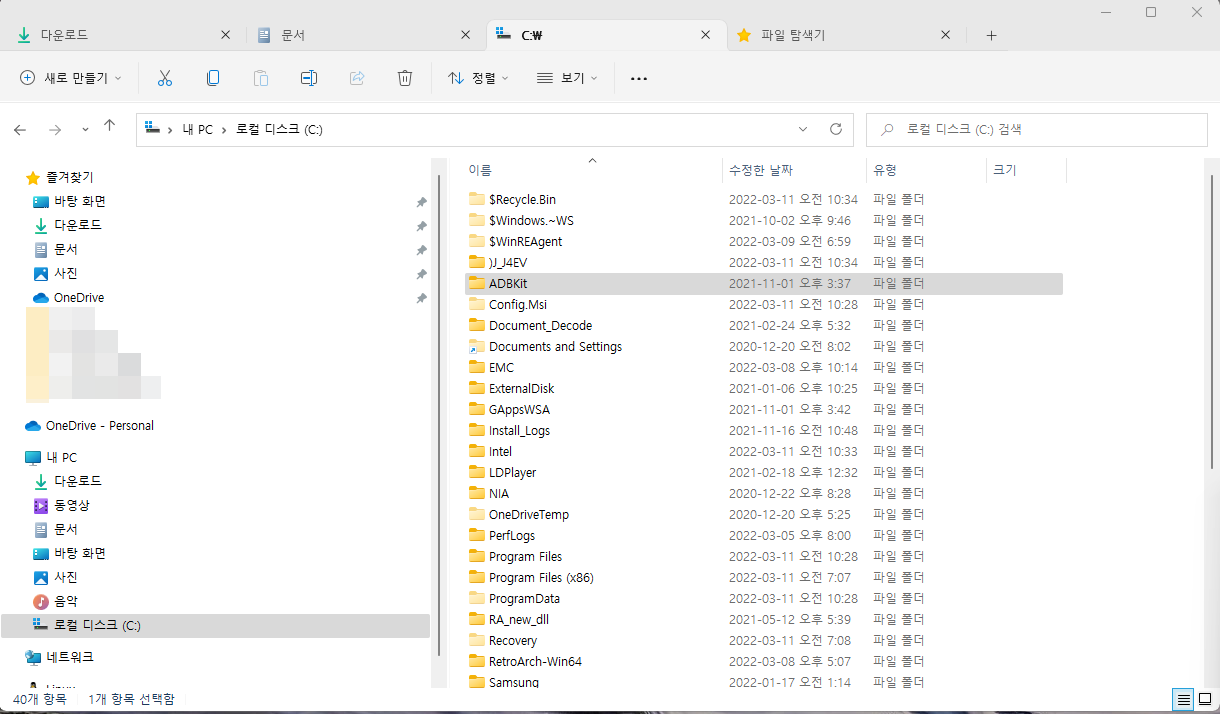Click the Back navigation arrow
1220x714 pixels.
pyautogui.click(x=20, y=129)
